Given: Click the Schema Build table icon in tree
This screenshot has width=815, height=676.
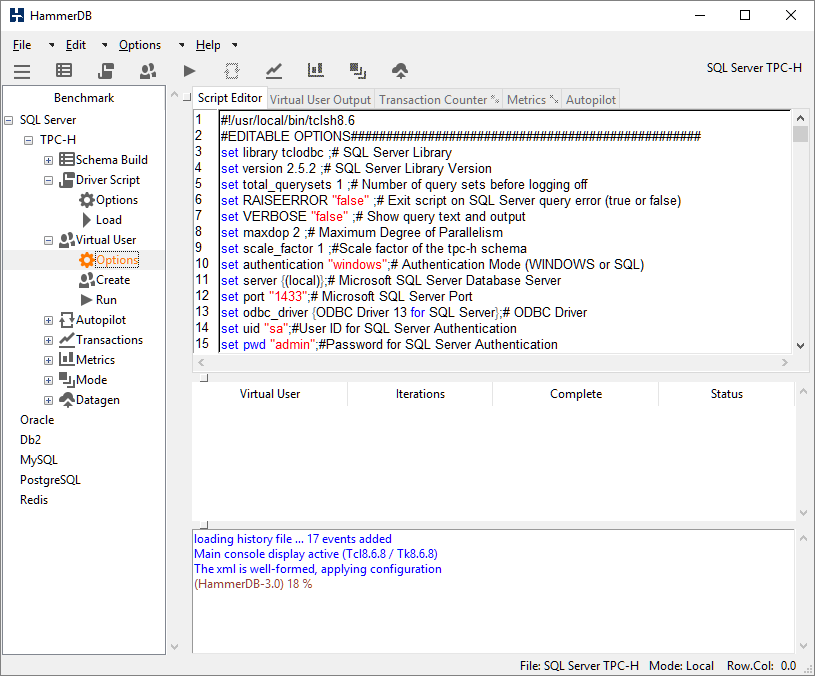Looking at the screenshot, I should pyautogui.click(x=67, y=160).
